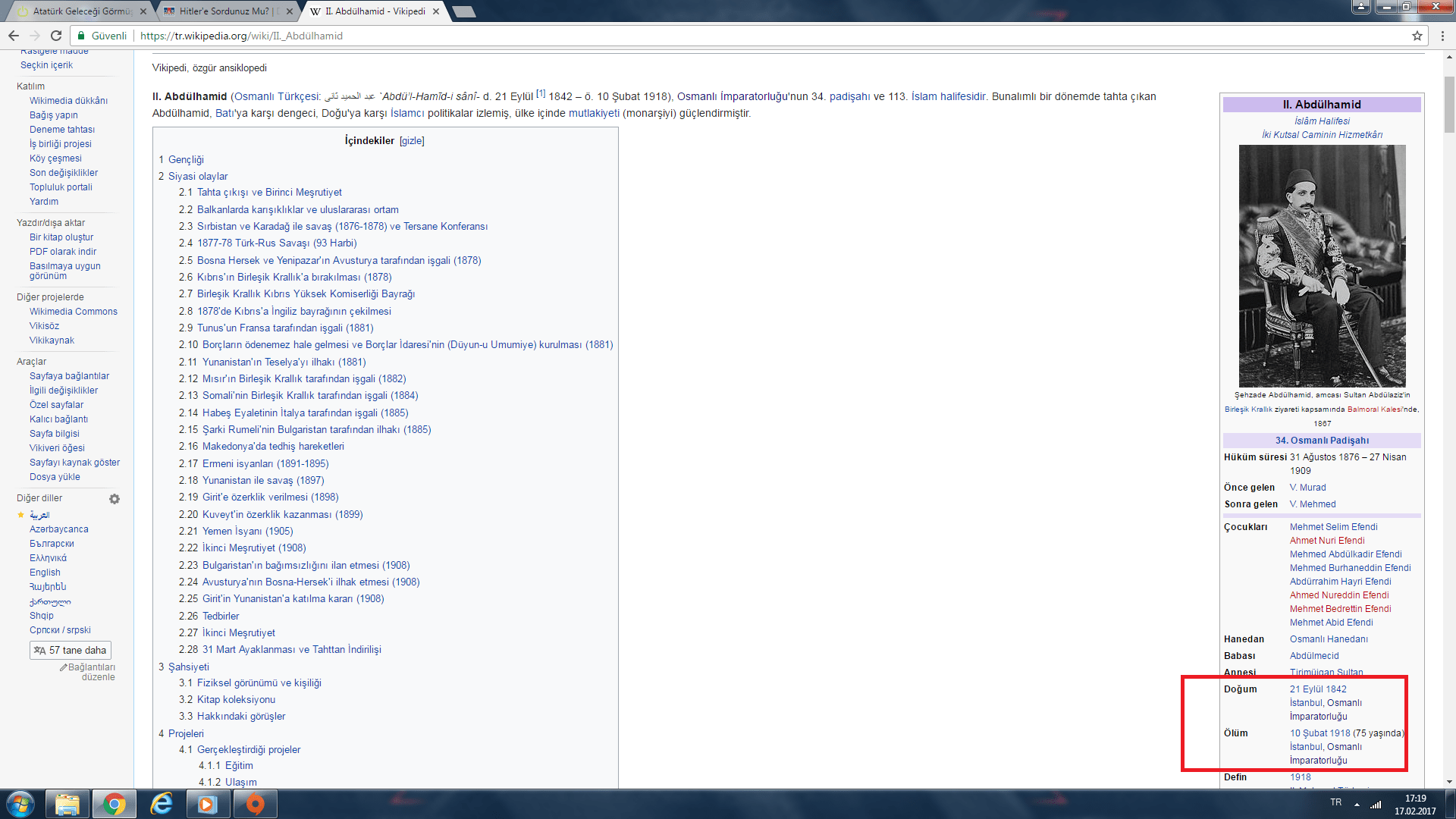Hide contents table via gizle toggle
Screen dimensions: 1456x819
412,141
